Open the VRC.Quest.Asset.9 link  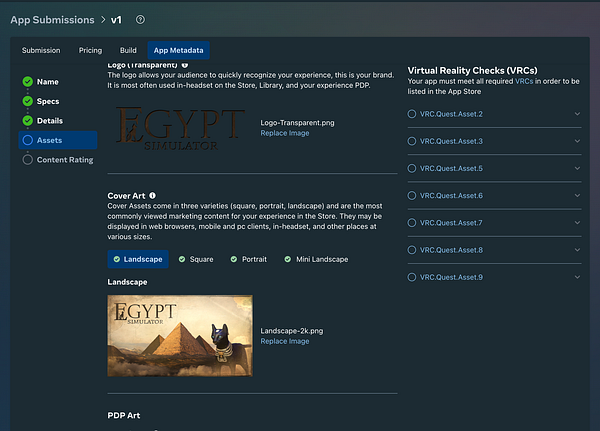[451, 277]
